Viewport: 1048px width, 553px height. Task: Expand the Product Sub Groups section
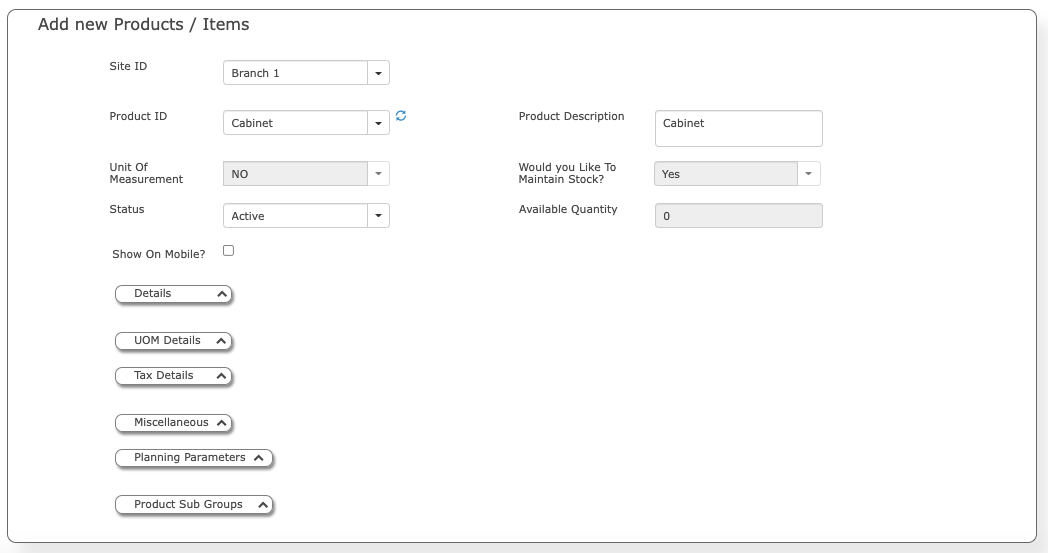pyautogui.click(x=194, y=505)
